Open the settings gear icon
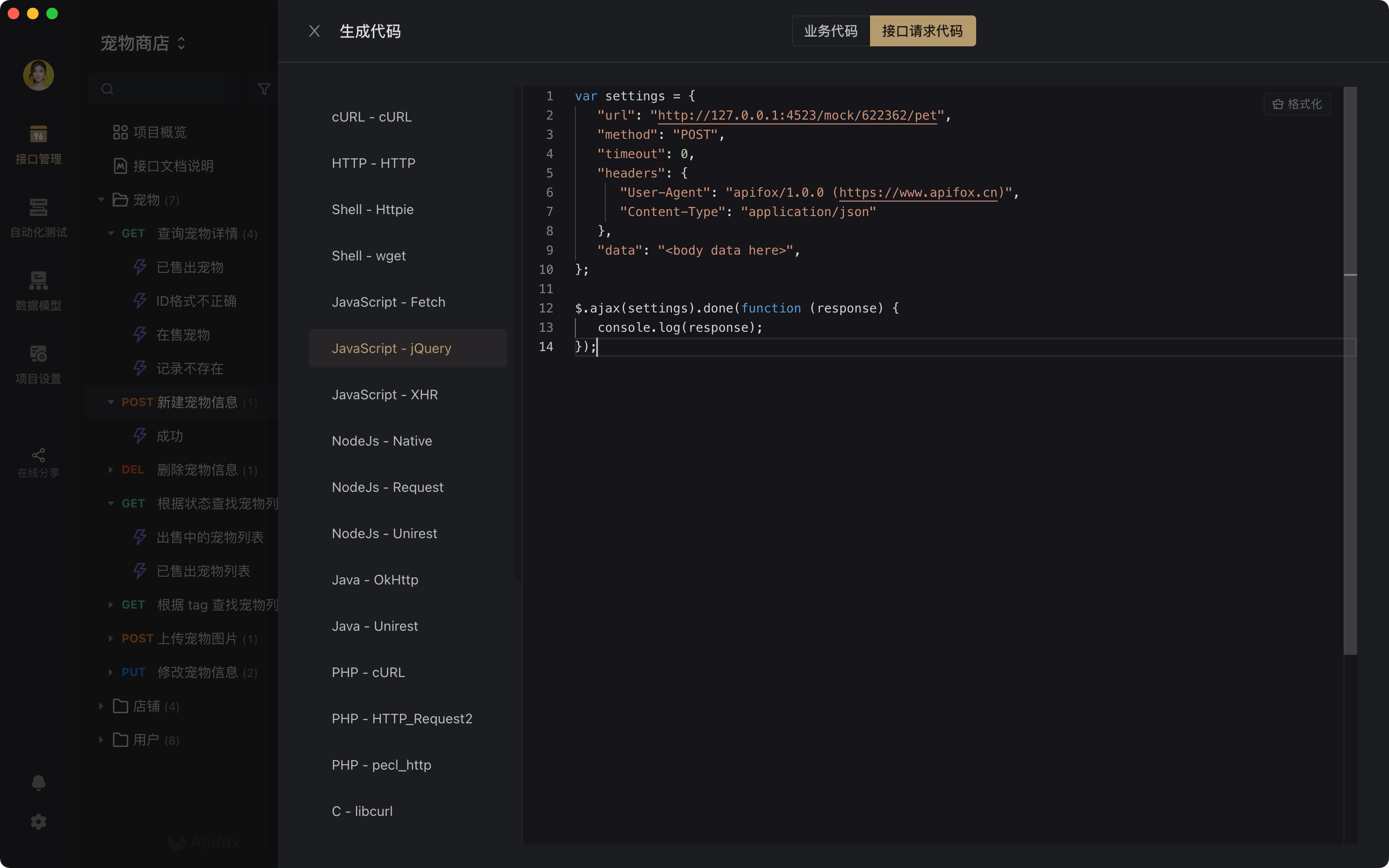 pyautogui.click(x=39, y=822)
